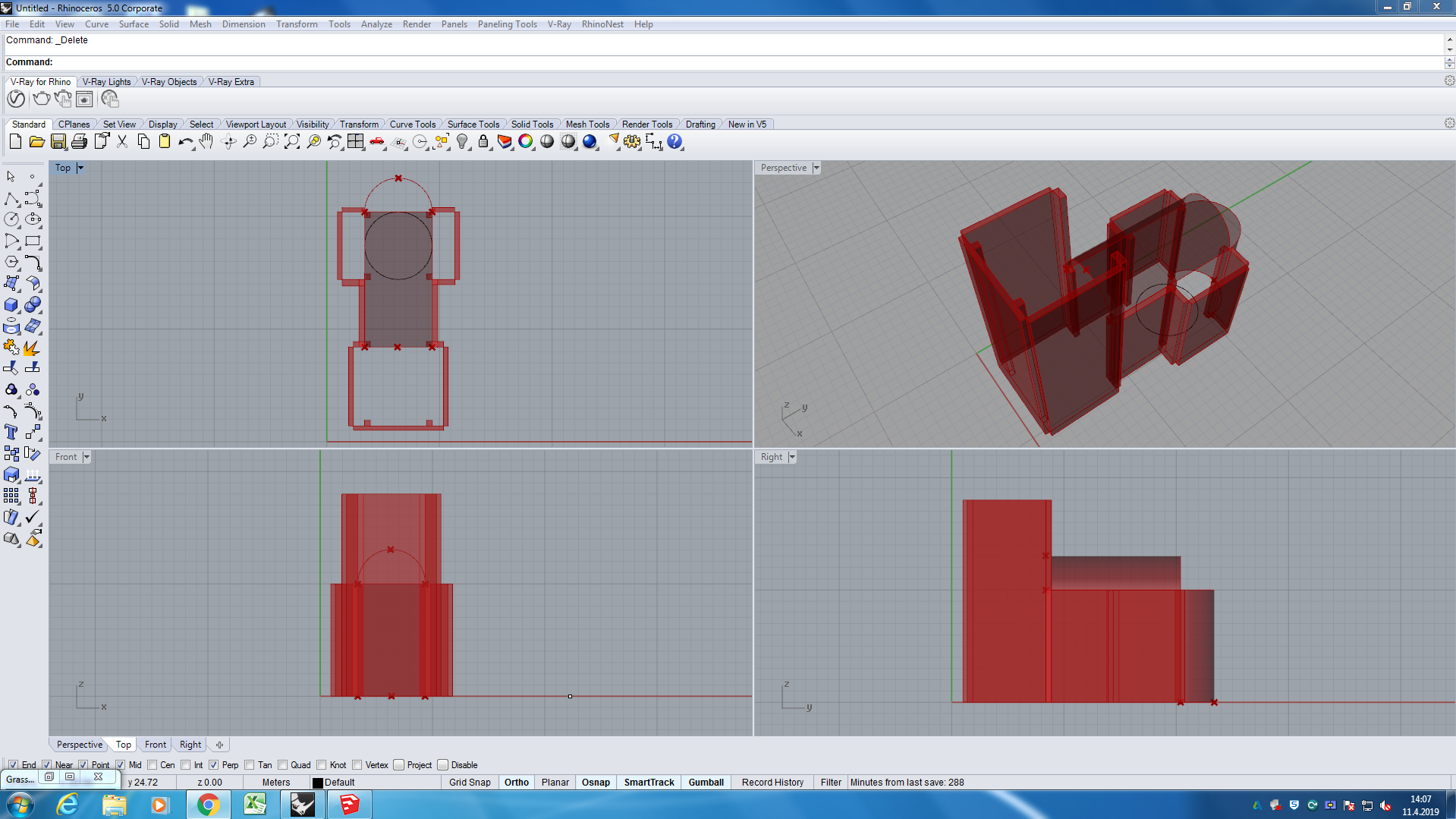Screen dimensions: 1456x819
Task: Open the Paneling Tools menu
Action: pos(507,24)
